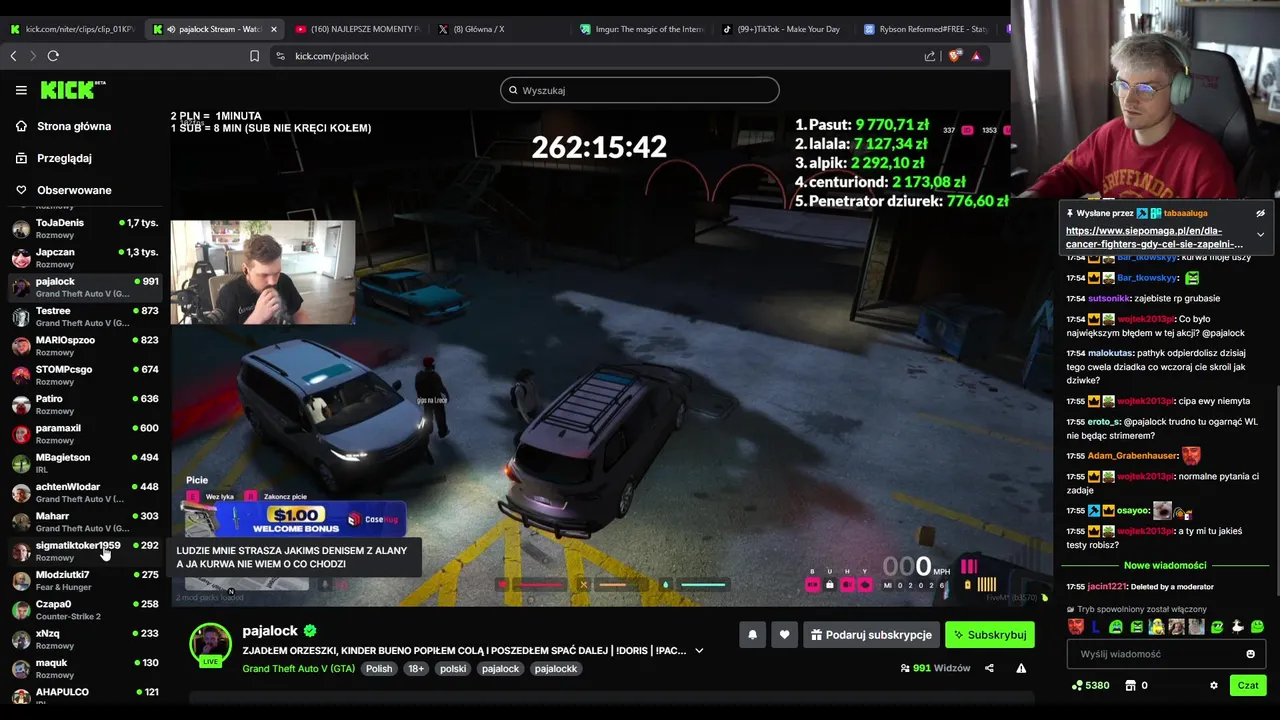Click the green verified badge next to pajalock
Image resolution: width=1280 pixels, height=720 pixels.
pos(310,631)
